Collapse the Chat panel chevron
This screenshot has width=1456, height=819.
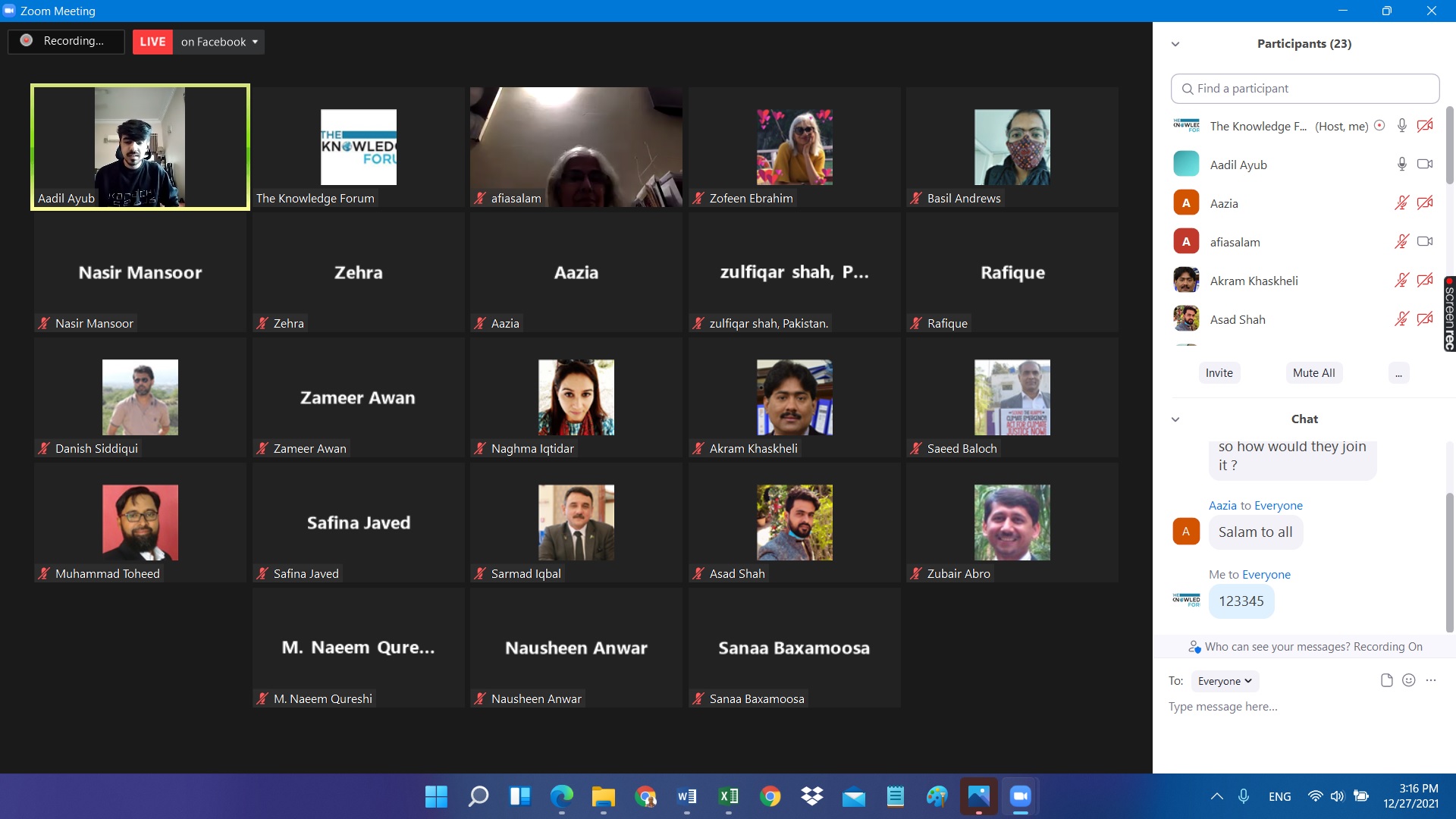[1175, 419]
